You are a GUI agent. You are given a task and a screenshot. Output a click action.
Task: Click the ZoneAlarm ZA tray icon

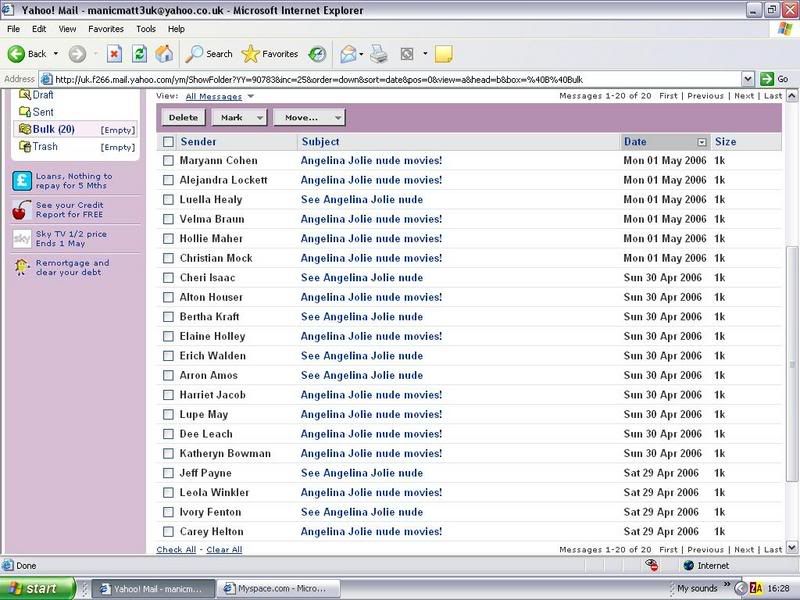[x=756, y=588]
